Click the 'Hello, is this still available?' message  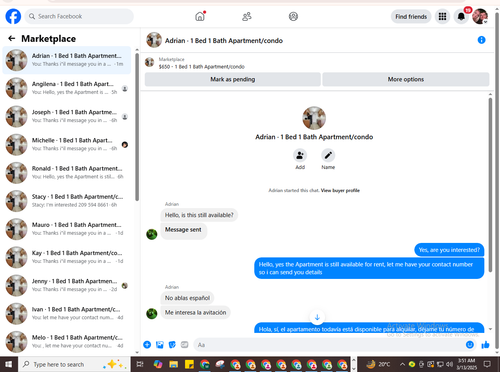coord(199,215)
